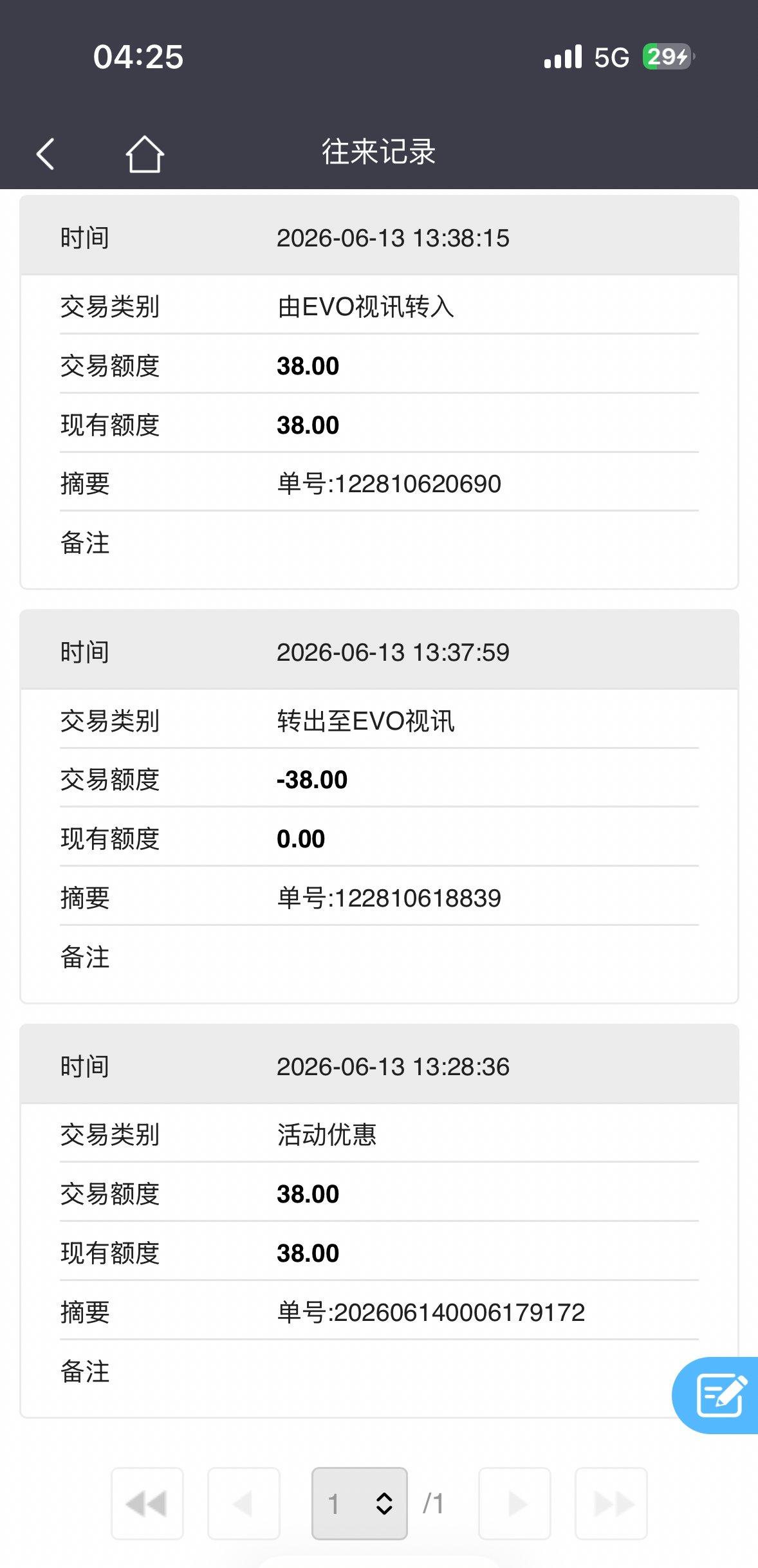Jump to last page double-arrow button
758x1568 pixels.
[611, 1504]
